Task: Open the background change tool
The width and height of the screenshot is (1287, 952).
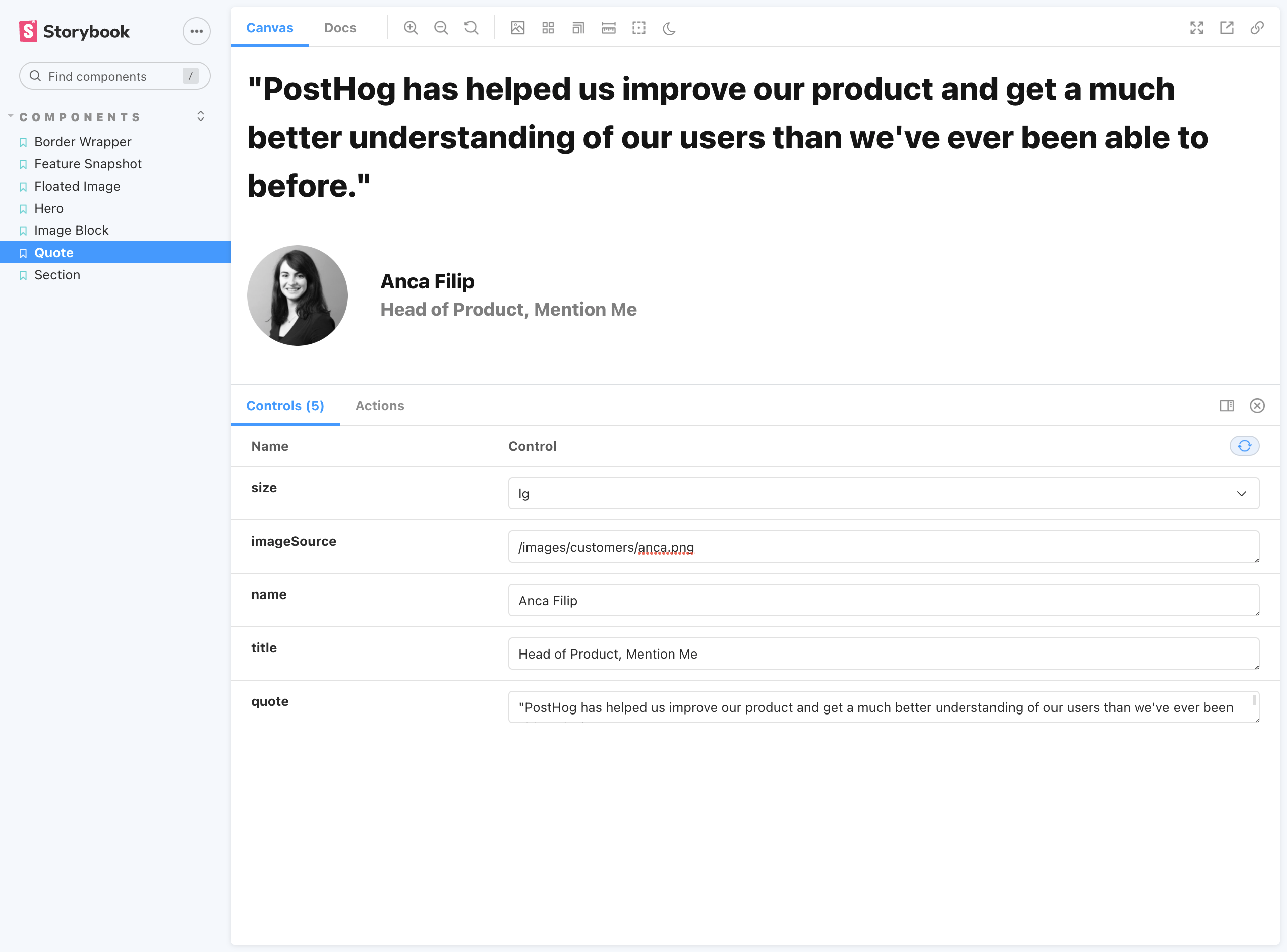Action: (x=517, y=28)
